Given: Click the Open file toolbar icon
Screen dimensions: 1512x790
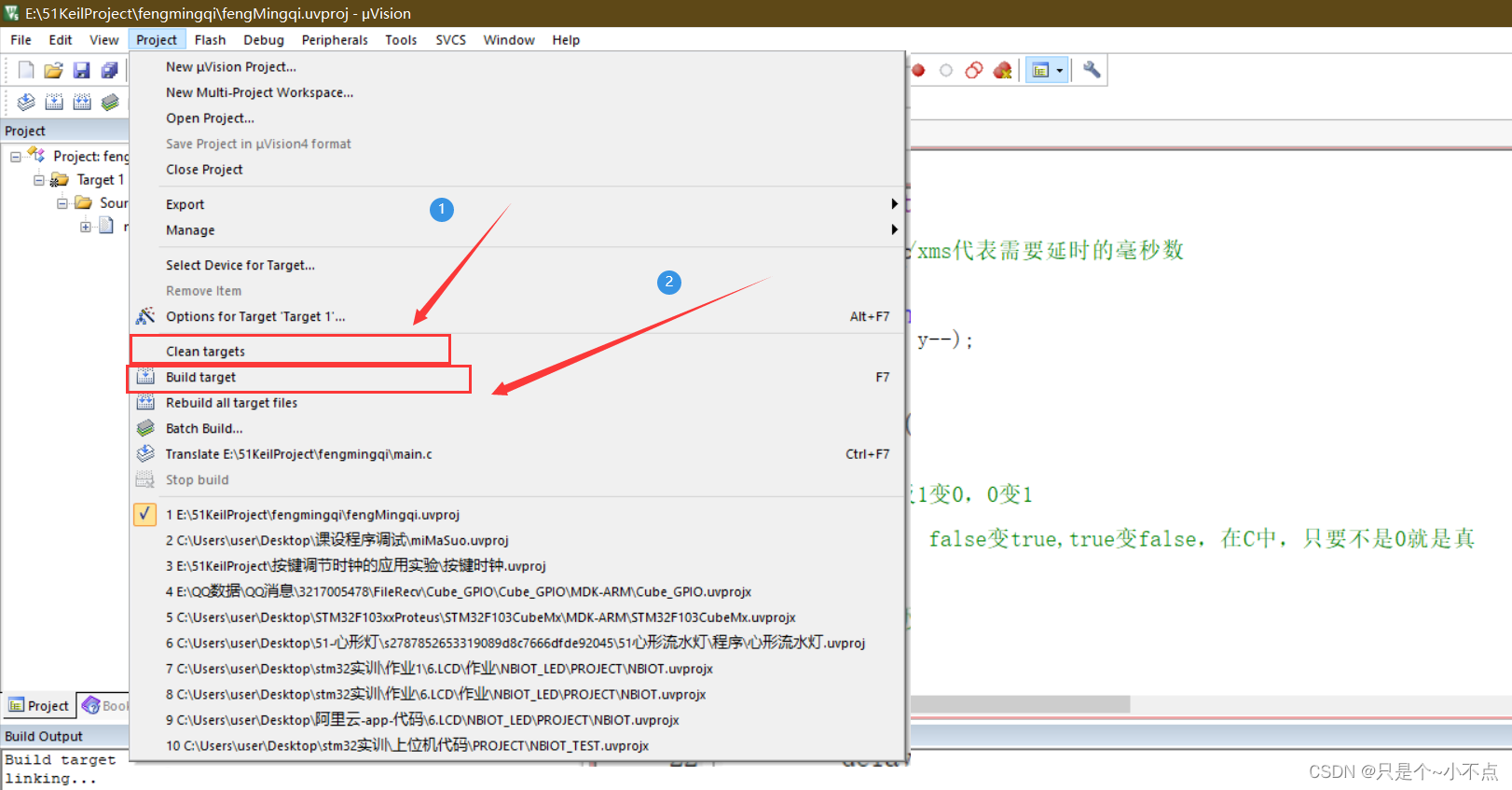Looking at the screenshot, I should (x=54, y=70).
